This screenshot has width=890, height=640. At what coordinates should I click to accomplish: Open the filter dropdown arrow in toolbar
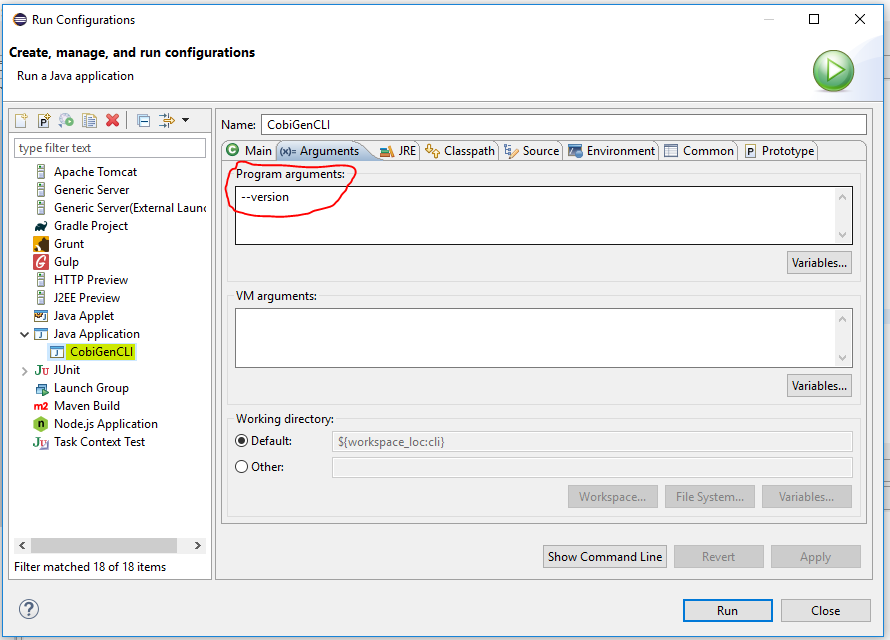pyautogui.click(x=185, y=120)
